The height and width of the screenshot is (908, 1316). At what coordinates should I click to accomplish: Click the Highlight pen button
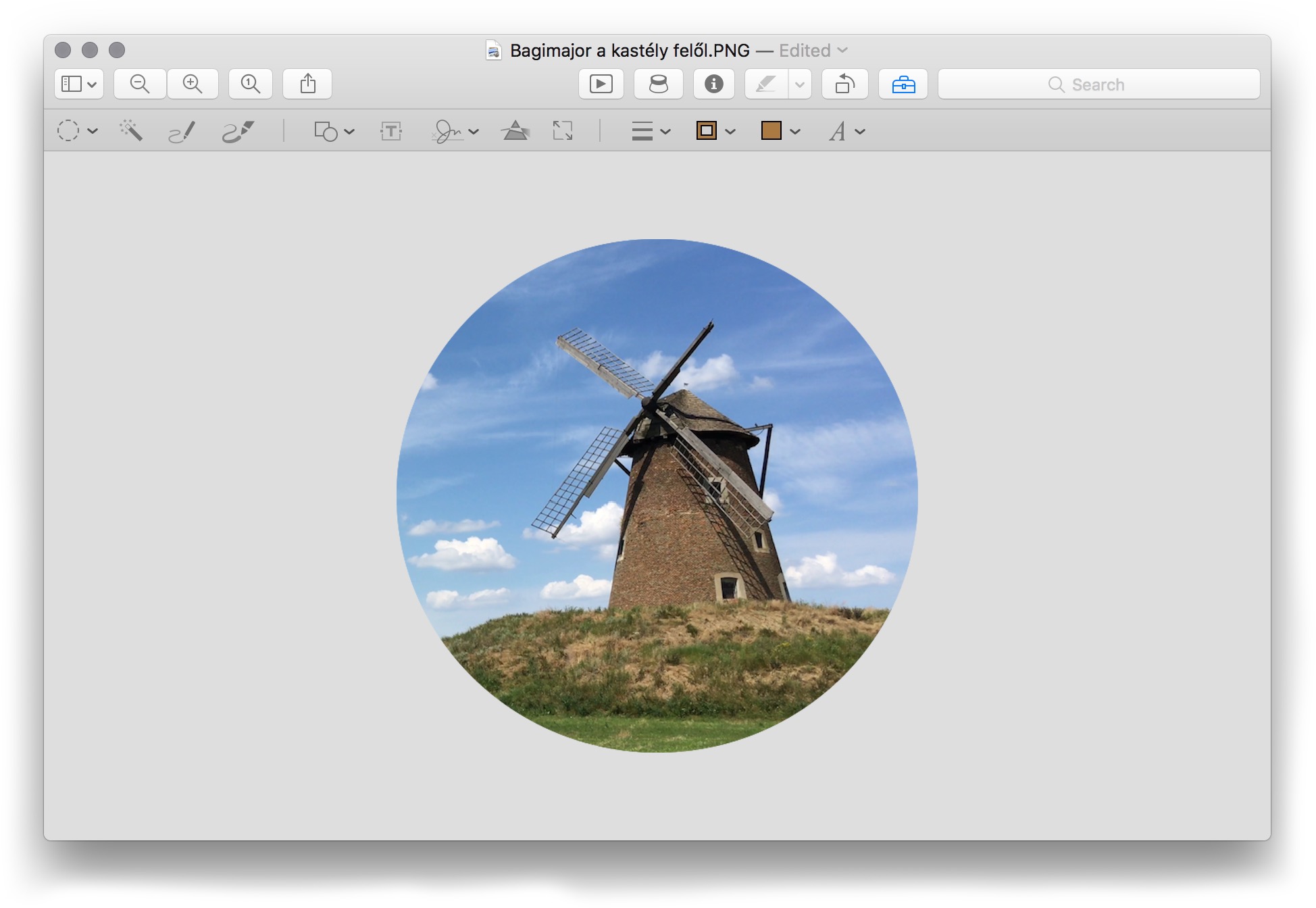point(767,84)
